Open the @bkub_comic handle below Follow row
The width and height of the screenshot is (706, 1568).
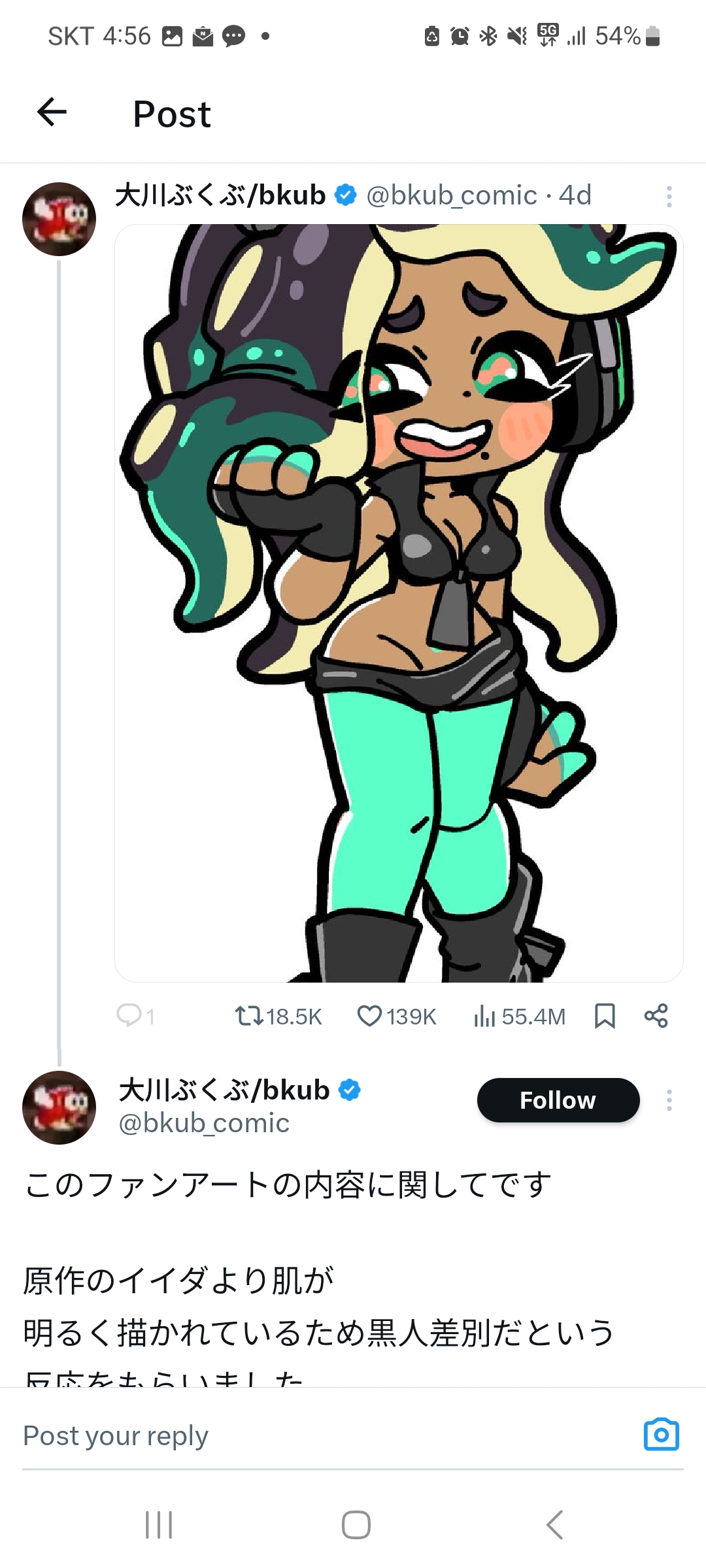(204, 1123)
